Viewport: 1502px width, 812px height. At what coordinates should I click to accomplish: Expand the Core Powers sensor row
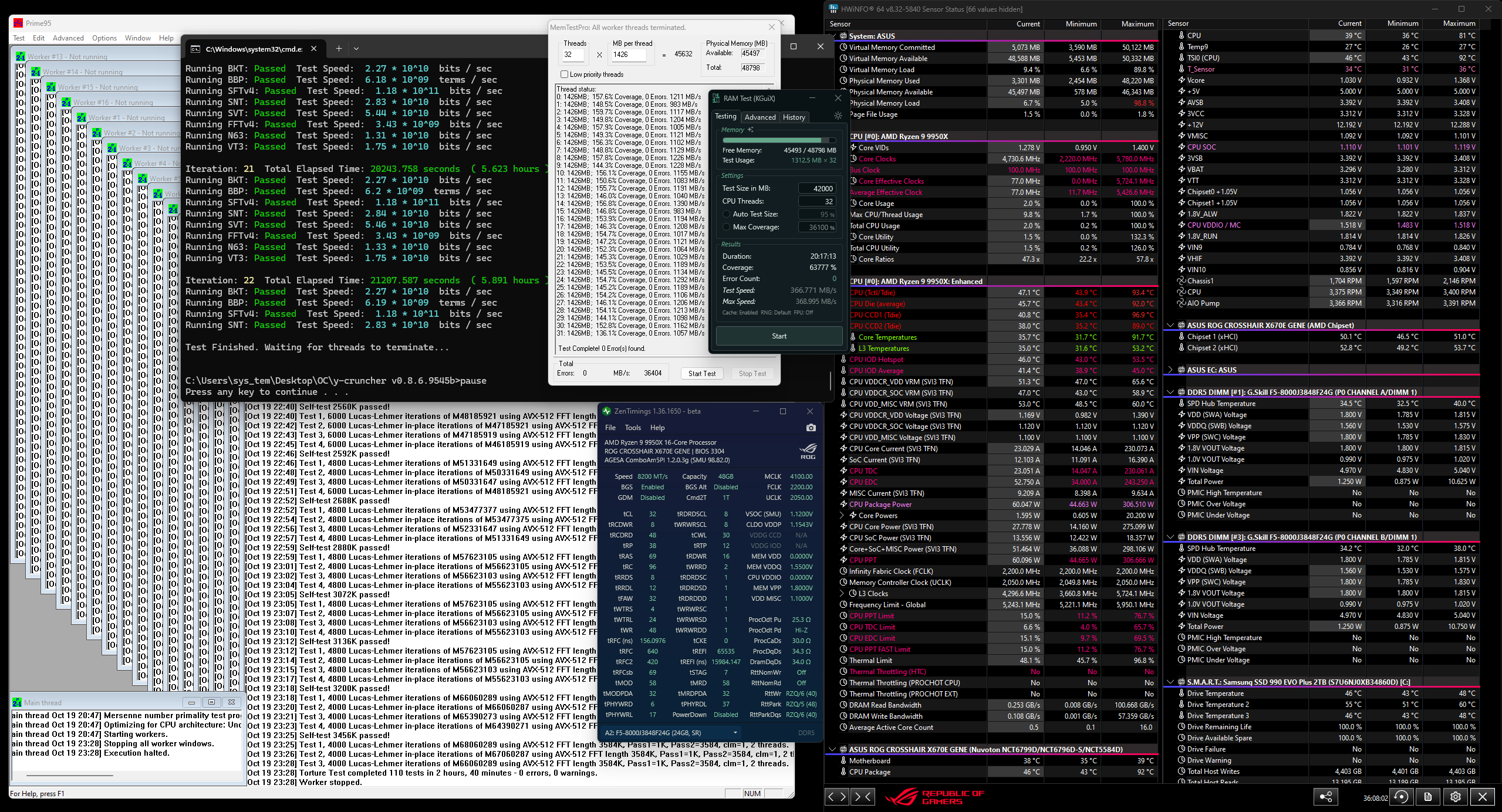click(x=842, y=516)
